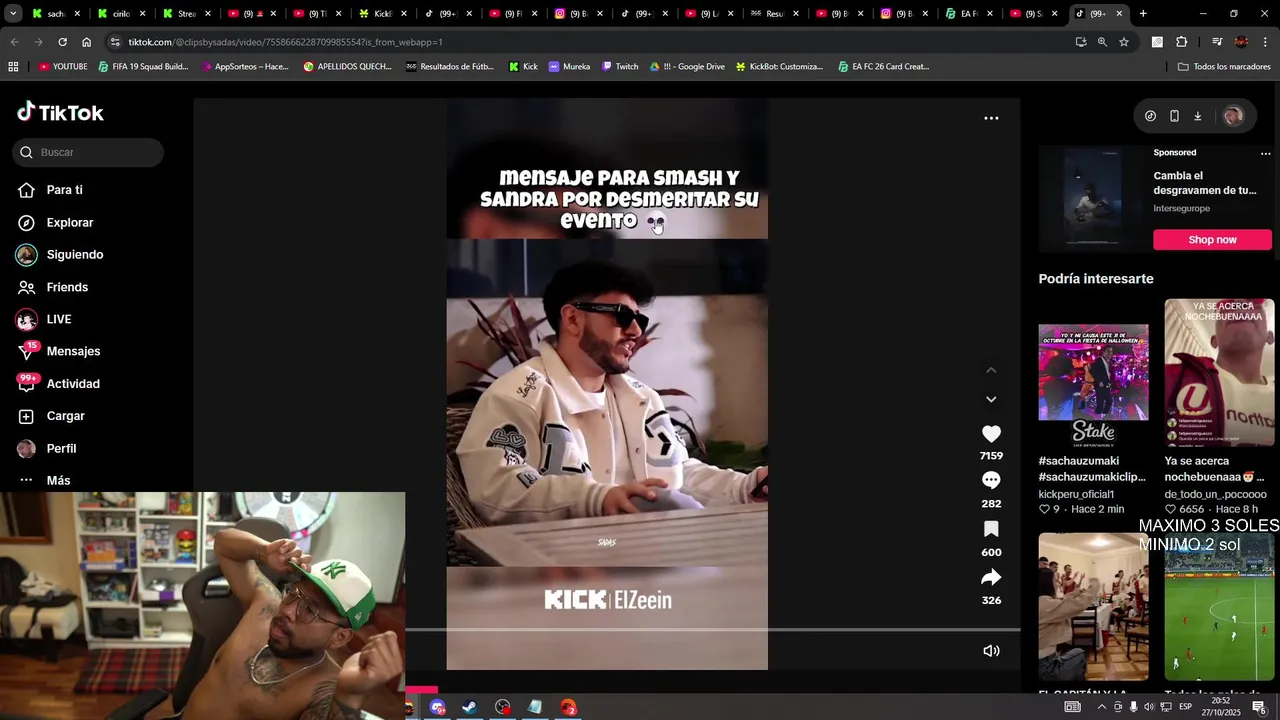
Task: Open the ESP language switcher
Action: (x=1185, y=707)
